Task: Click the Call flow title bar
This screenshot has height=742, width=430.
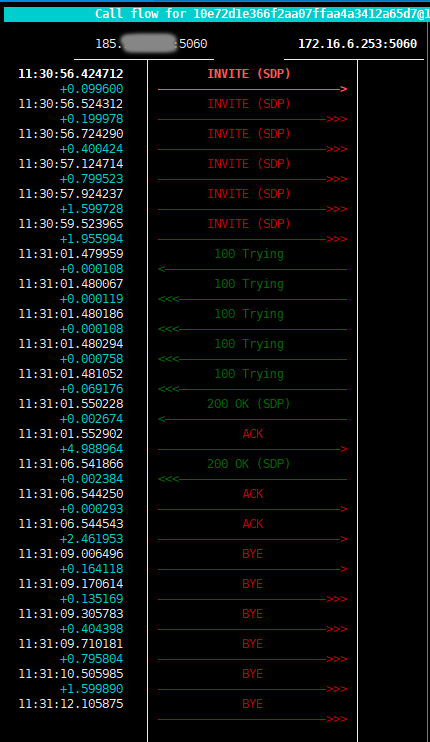Action: (216, 14)
